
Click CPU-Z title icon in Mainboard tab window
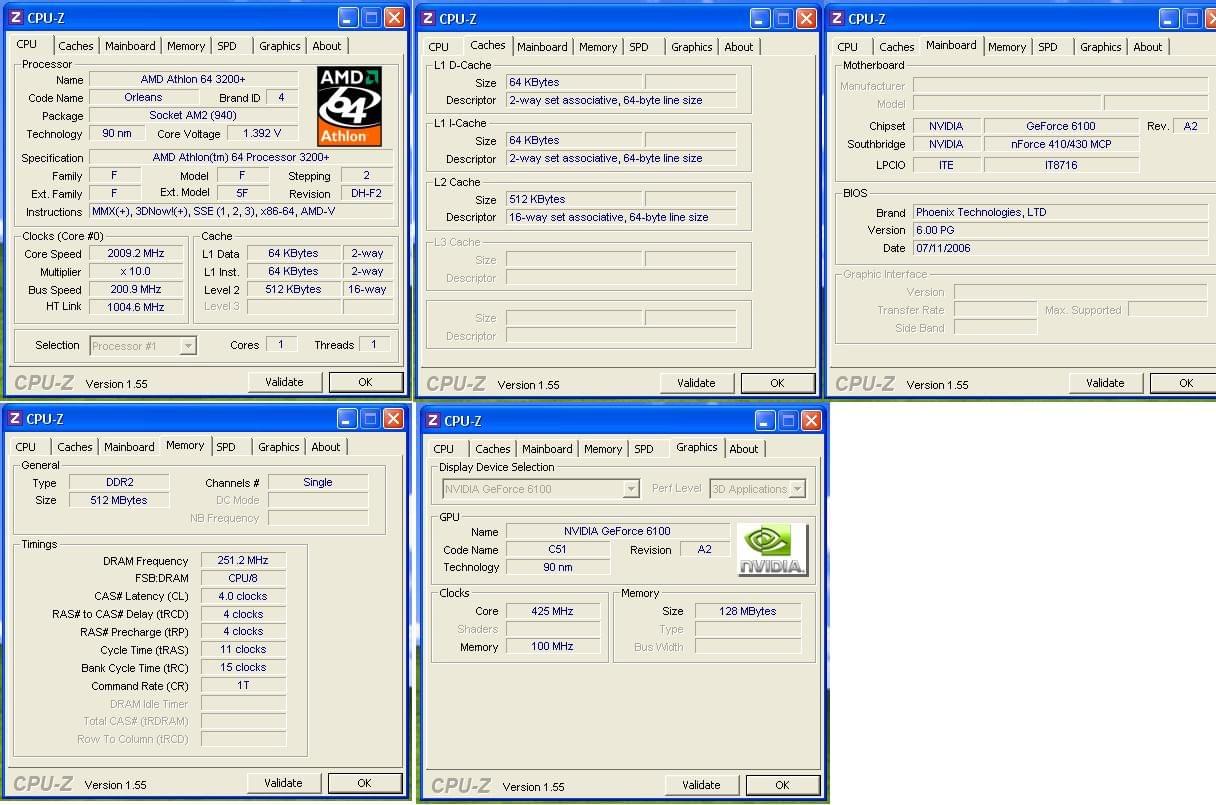pos(837,18)
